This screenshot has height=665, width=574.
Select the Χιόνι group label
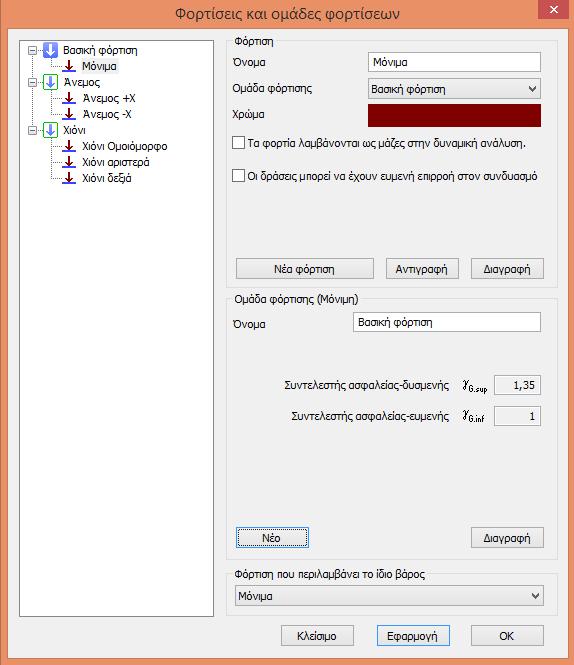[74, 130]
